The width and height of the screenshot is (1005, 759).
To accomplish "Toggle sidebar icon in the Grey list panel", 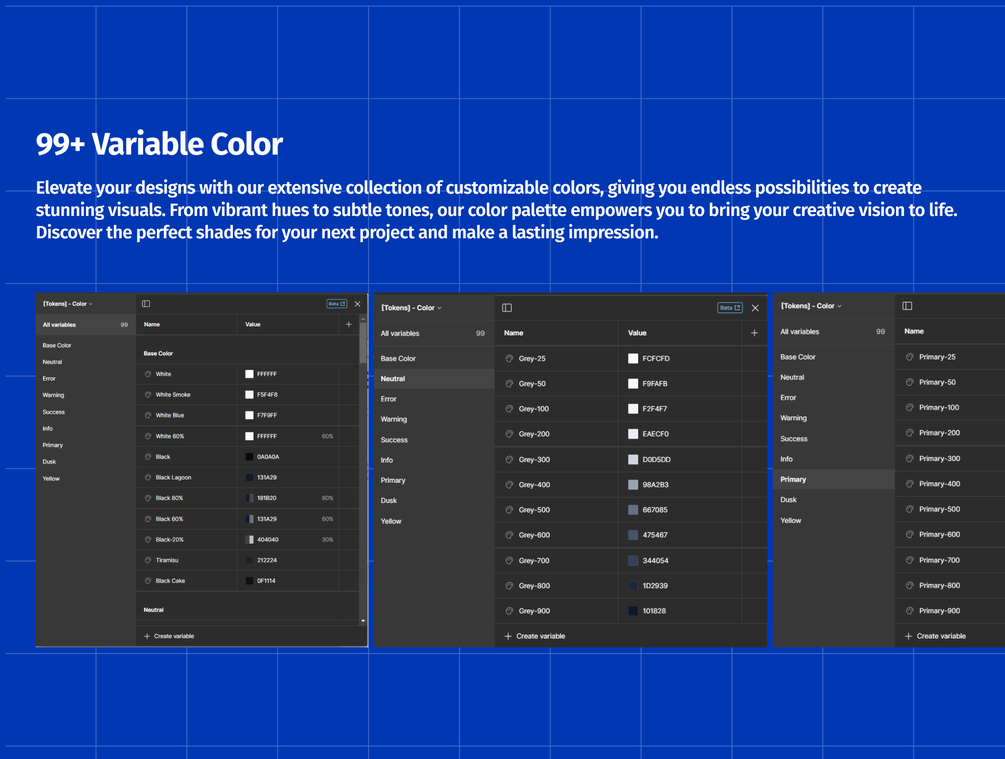I will (507, 308).
